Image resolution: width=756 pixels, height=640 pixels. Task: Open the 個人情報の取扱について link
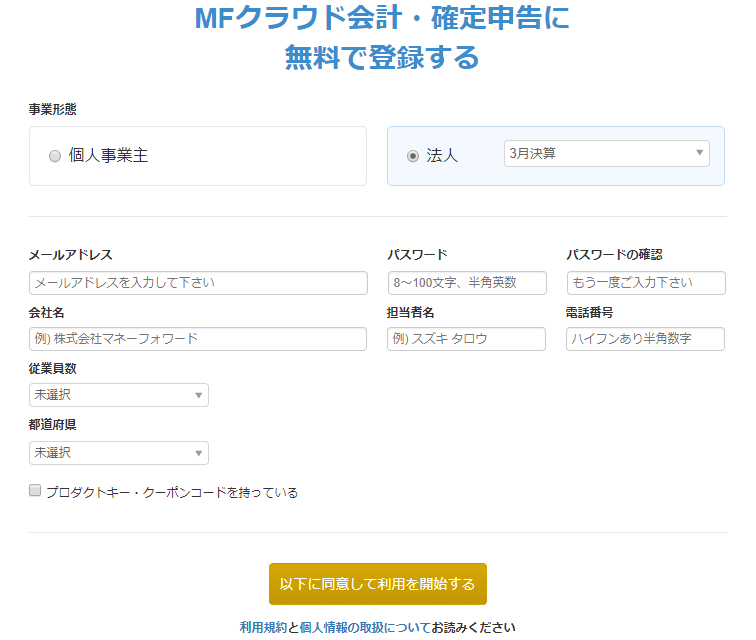tap(365, 627)
